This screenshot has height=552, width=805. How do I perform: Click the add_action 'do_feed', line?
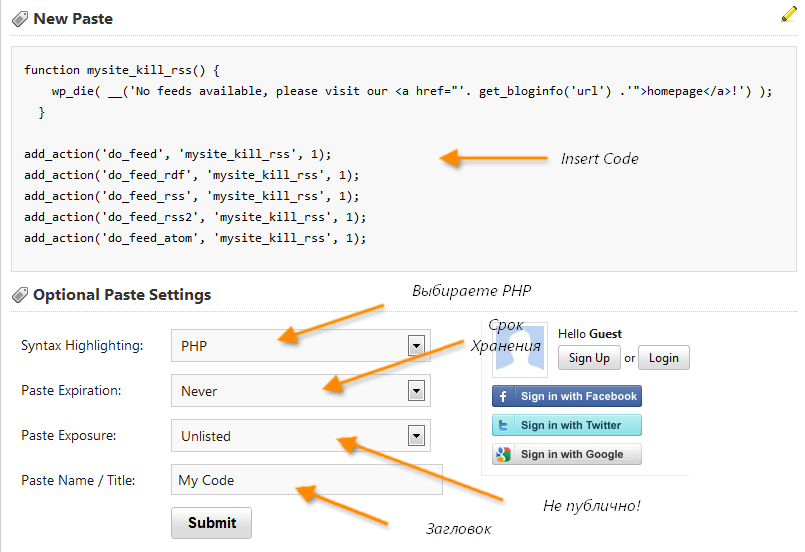pos(178,155)
